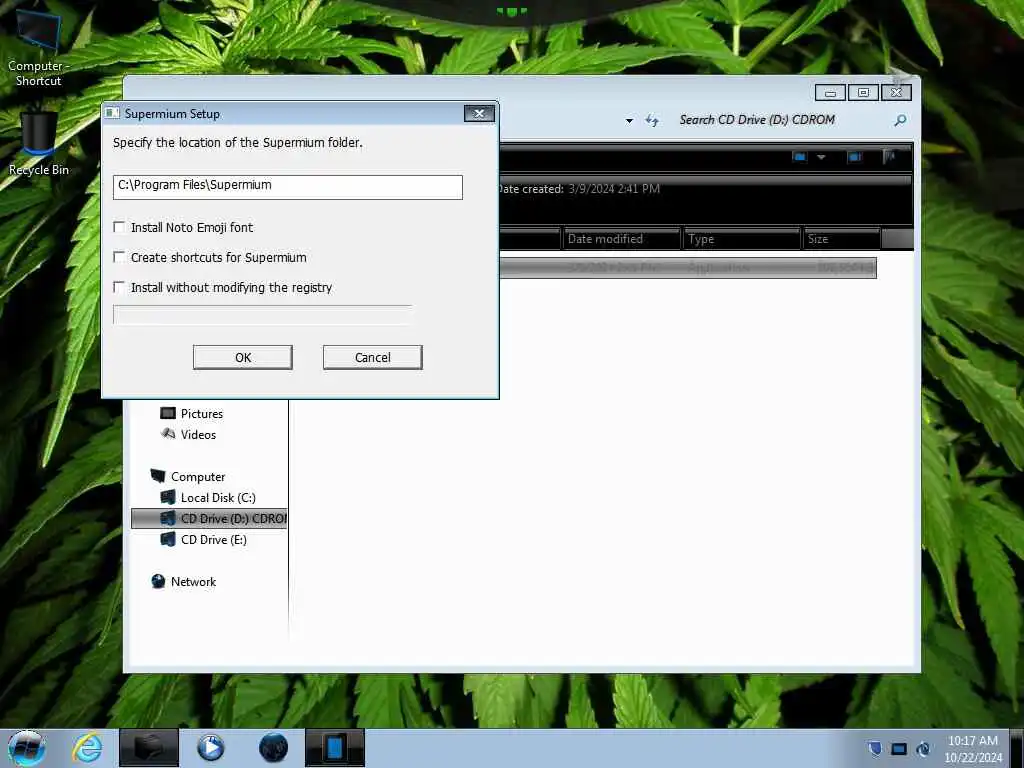Click the Pictures library icon
Image resolution: width=1024 pixels, height=768 pixels.
pos(168,413)
